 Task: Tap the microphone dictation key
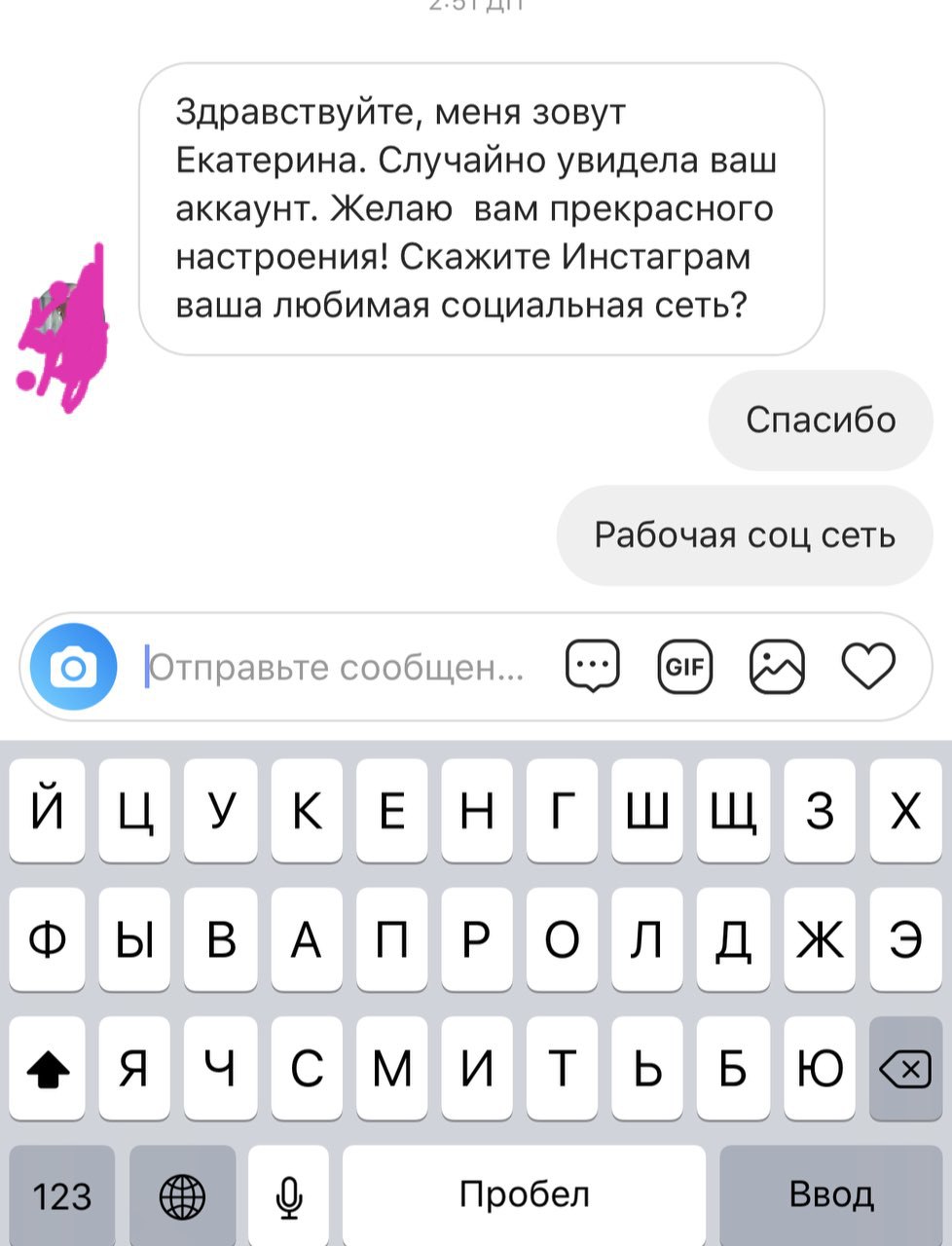(x=289, y=1195)
